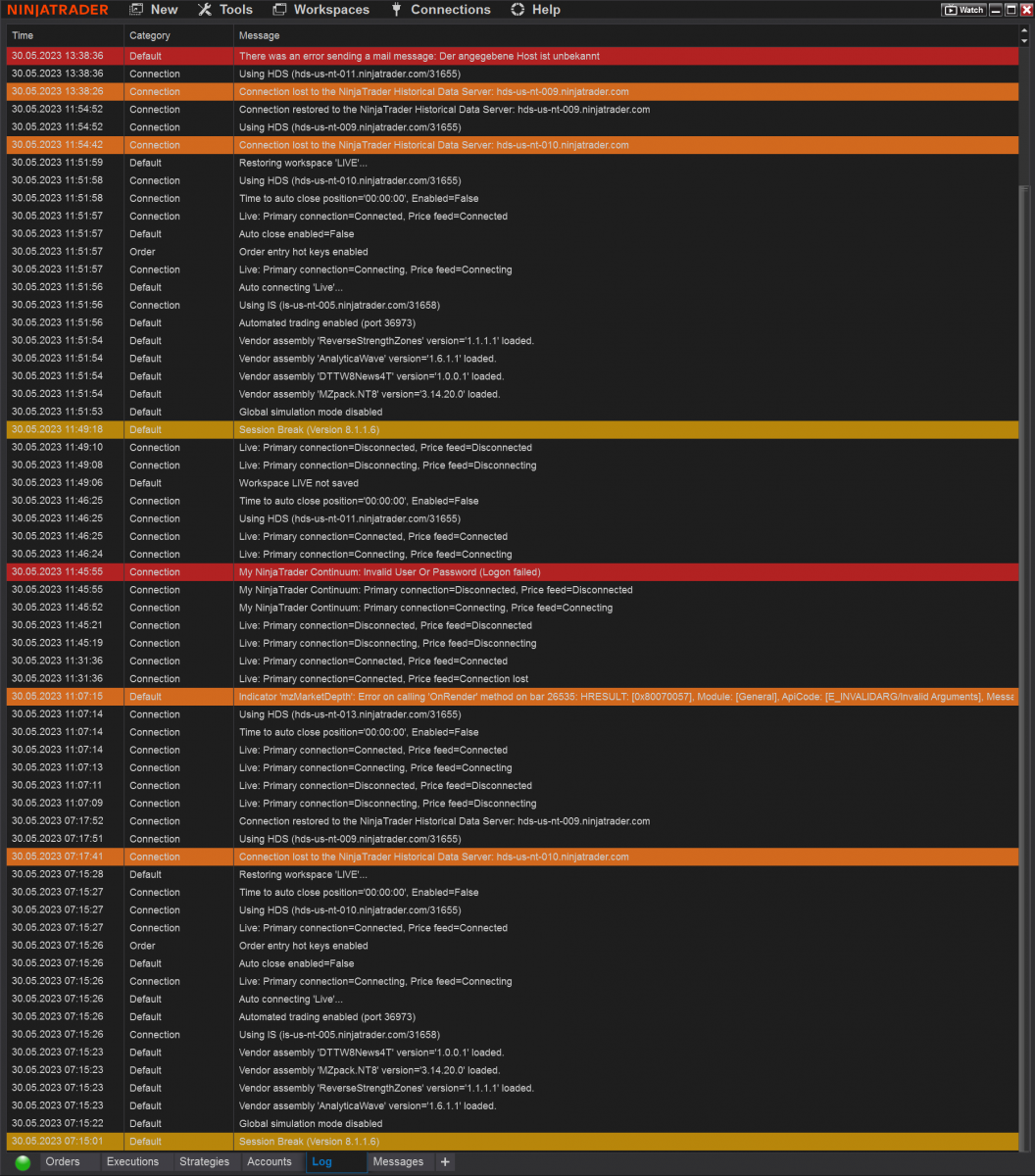Switch to the Executions tab
The image size is (1035, 1176).
[132, 1162]
